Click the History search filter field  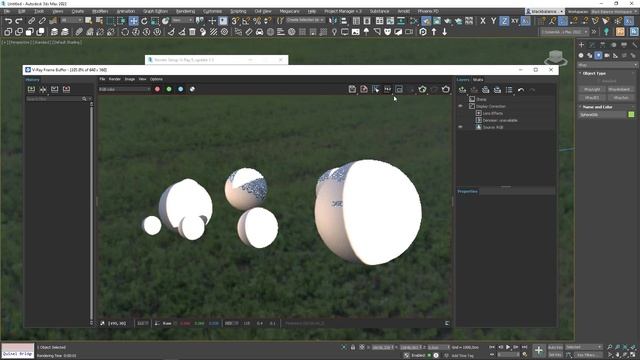click(x=56, y=99)
